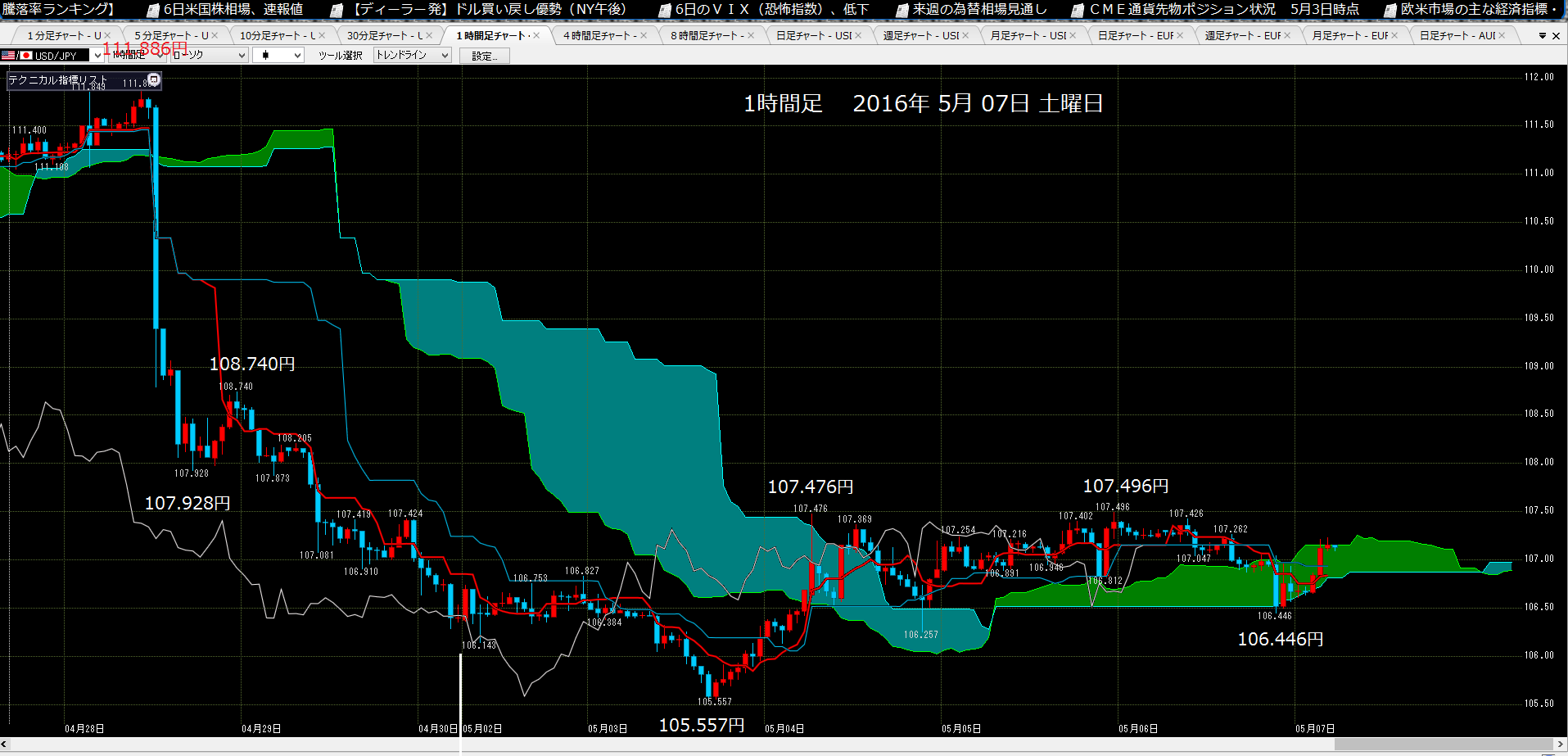The height and width of the screenshot is (756, 1568).
Task: Open the technical indicator list bubble icon
Action: pos(153,79)
